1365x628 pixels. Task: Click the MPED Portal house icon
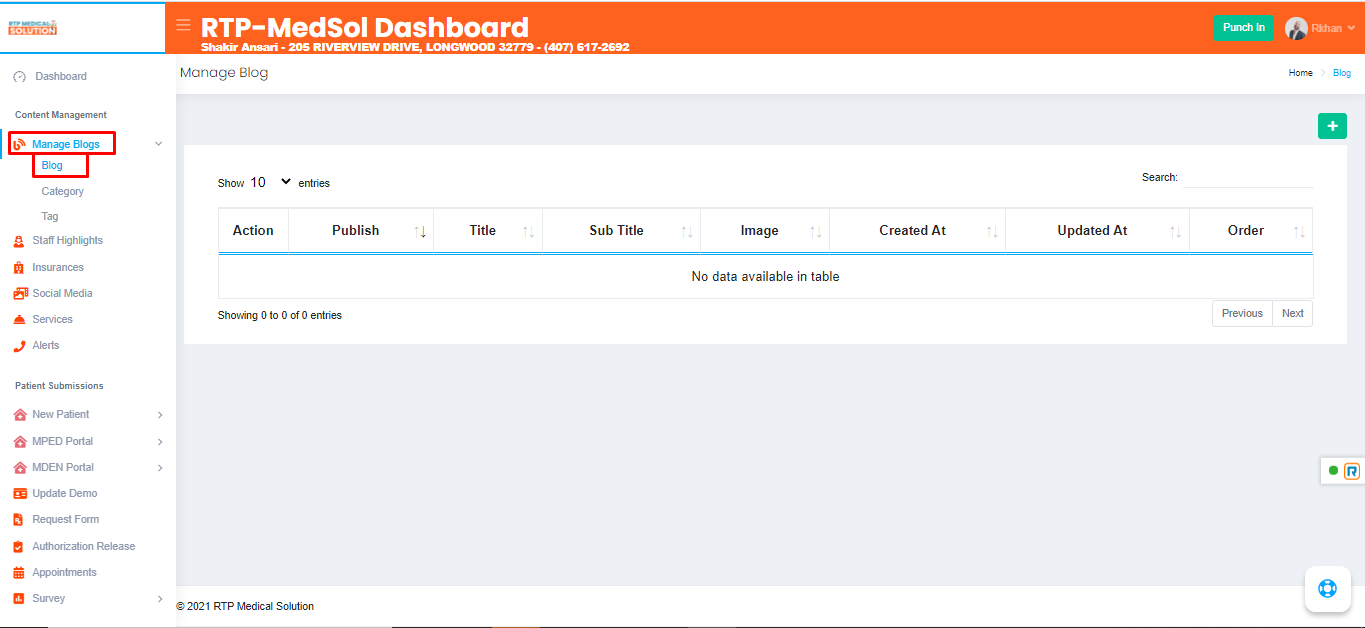(x=20, y=442)
